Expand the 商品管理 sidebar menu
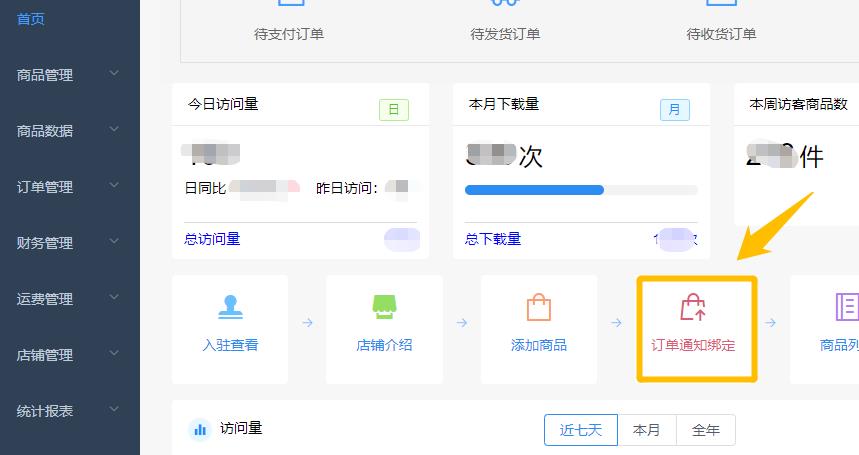This screenshot has width=859, height=455. [x=68, y=75]
